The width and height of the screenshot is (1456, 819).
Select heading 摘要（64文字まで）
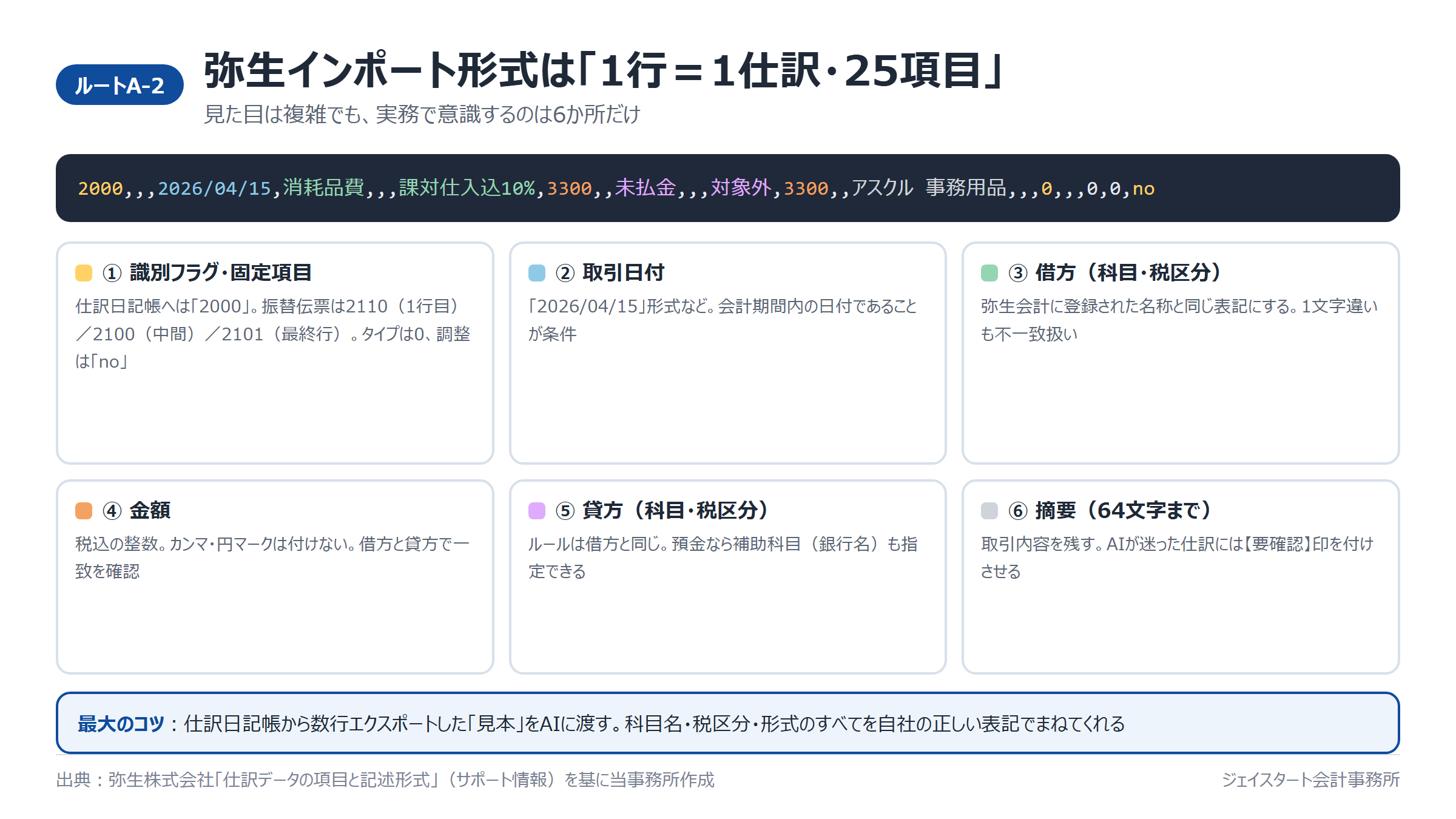1124,511
